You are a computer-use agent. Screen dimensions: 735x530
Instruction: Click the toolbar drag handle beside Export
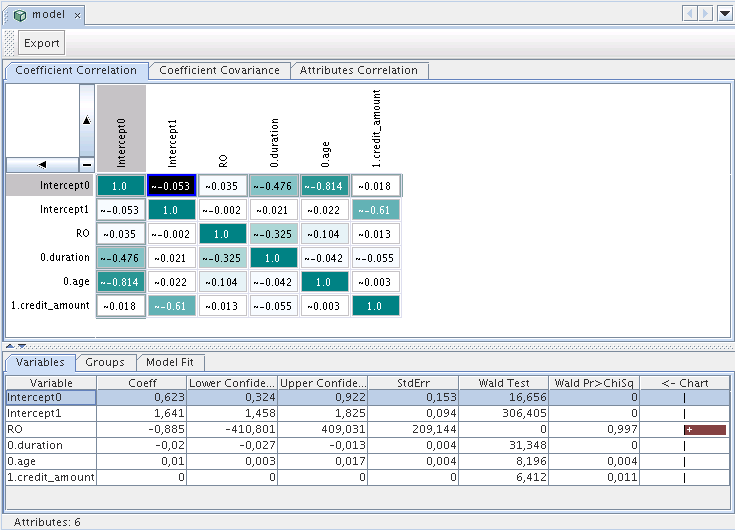pos(9,43)
